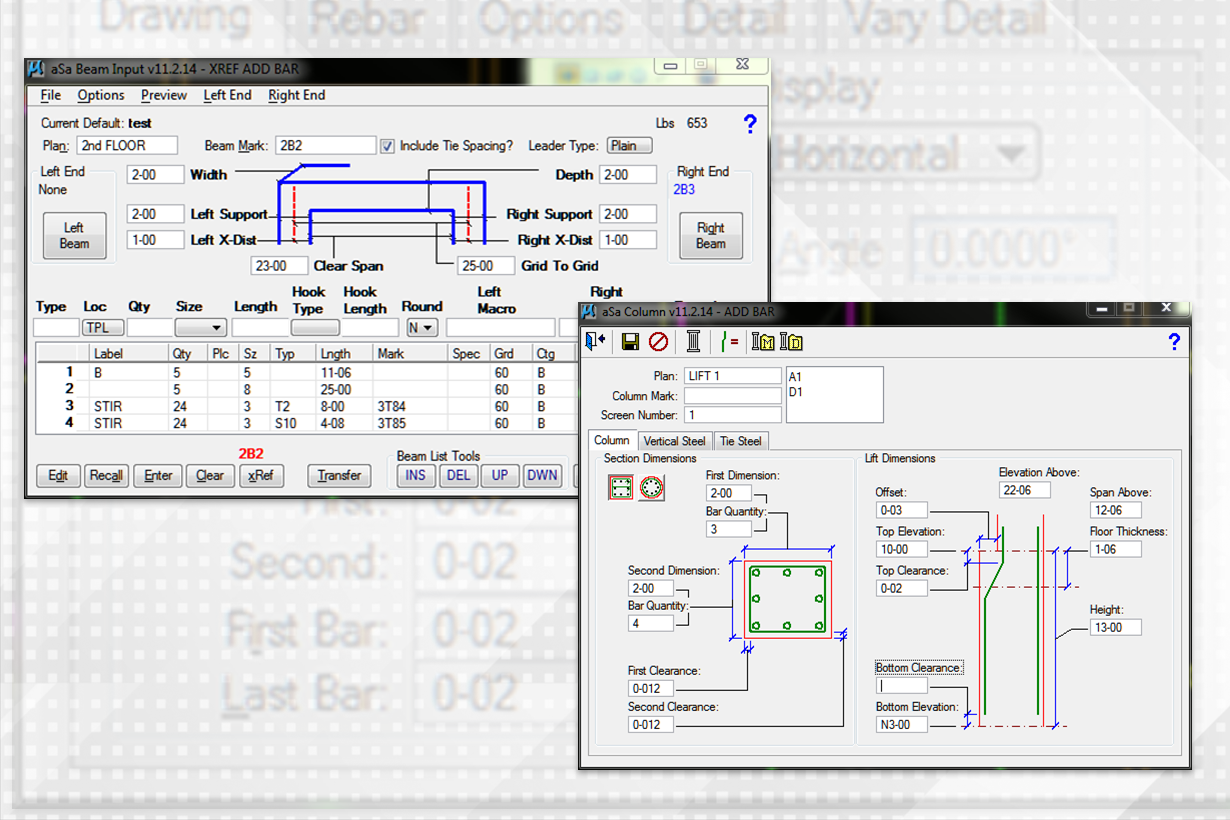This screenshot has height=820, width=1230.
Task: Click the TPL location button
Action: pyautogui.click(x=103, y=327)
